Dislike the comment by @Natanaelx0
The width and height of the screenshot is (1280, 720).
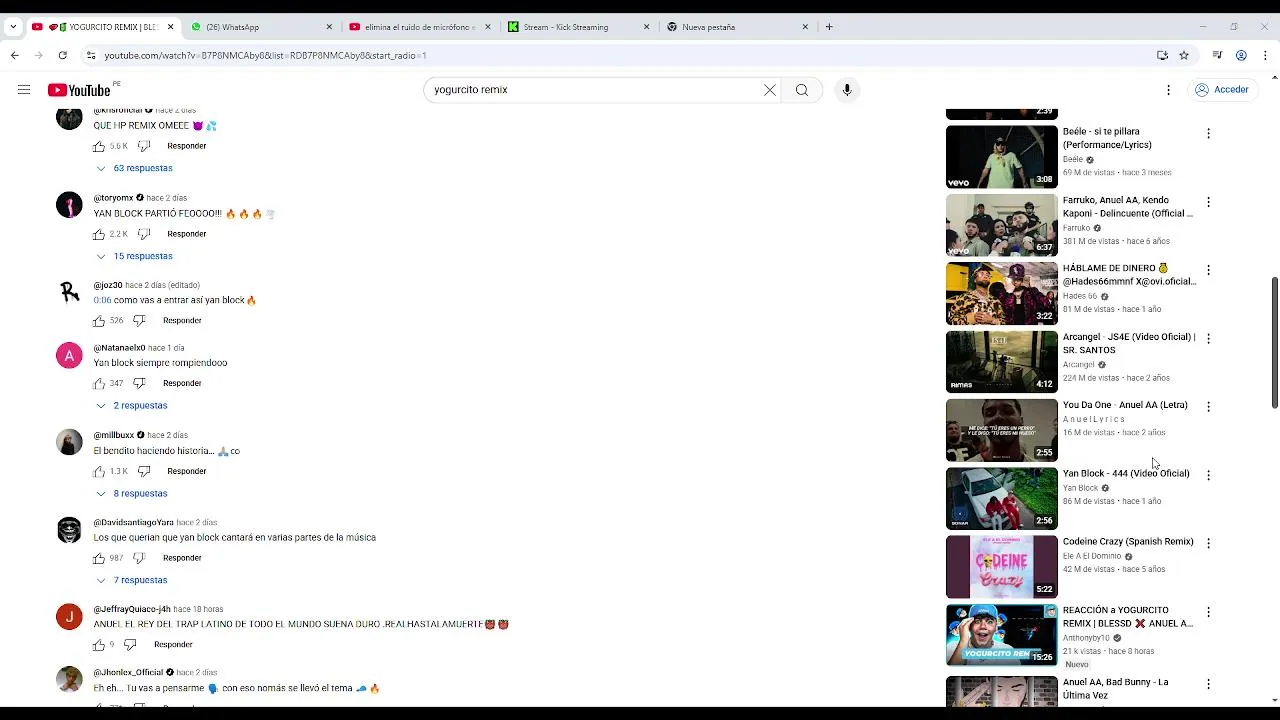pyautogui.click(x=139, y=384)
